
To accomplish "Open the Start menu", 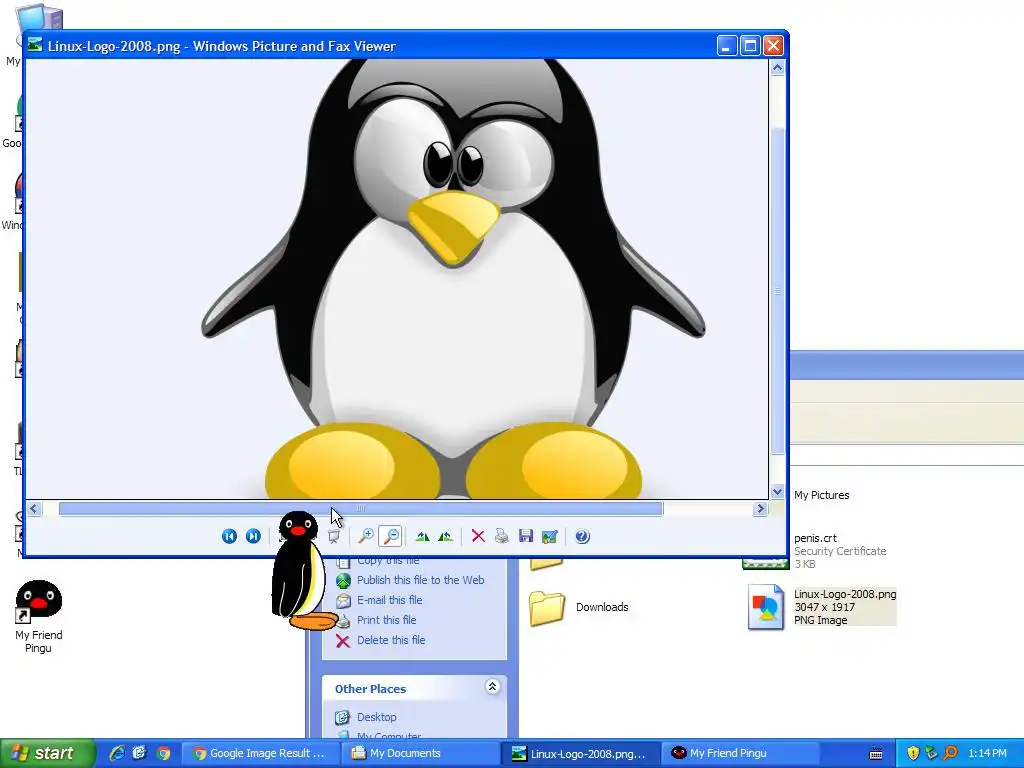I will click(46, 753).
